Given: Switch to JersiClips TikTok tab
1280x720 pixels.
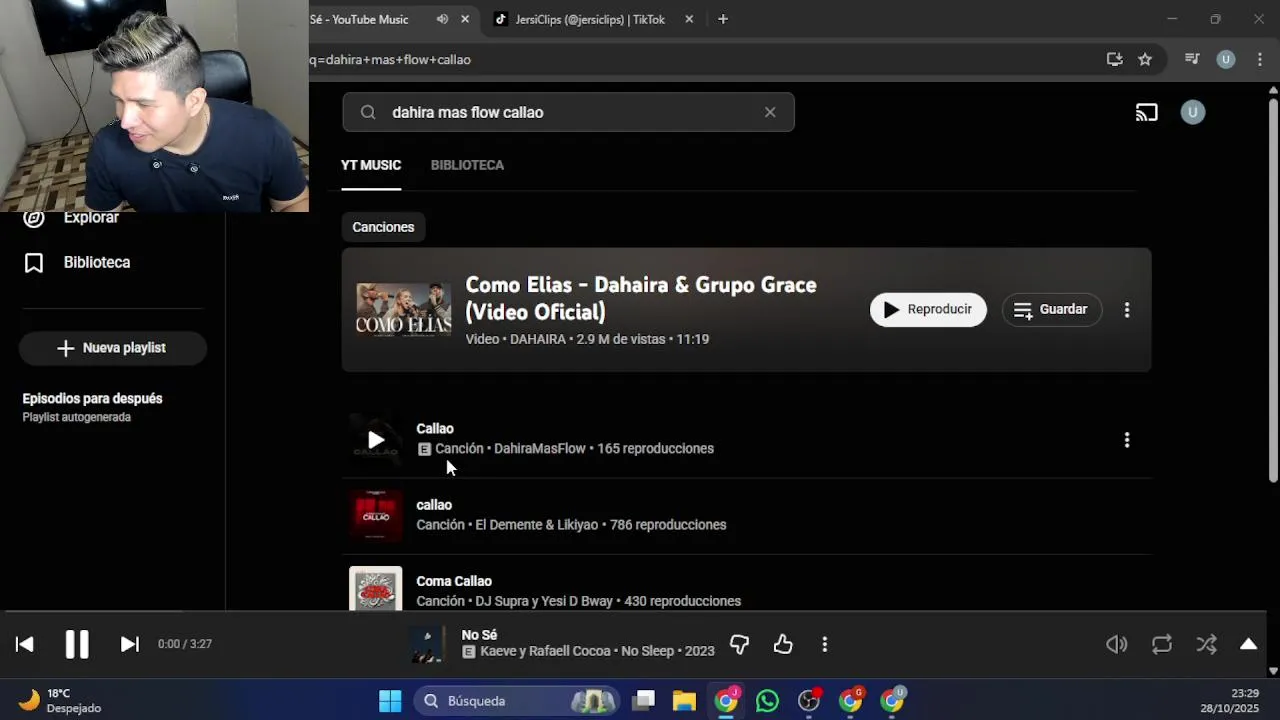Looking at the screenshot, I should coord(590,19).
